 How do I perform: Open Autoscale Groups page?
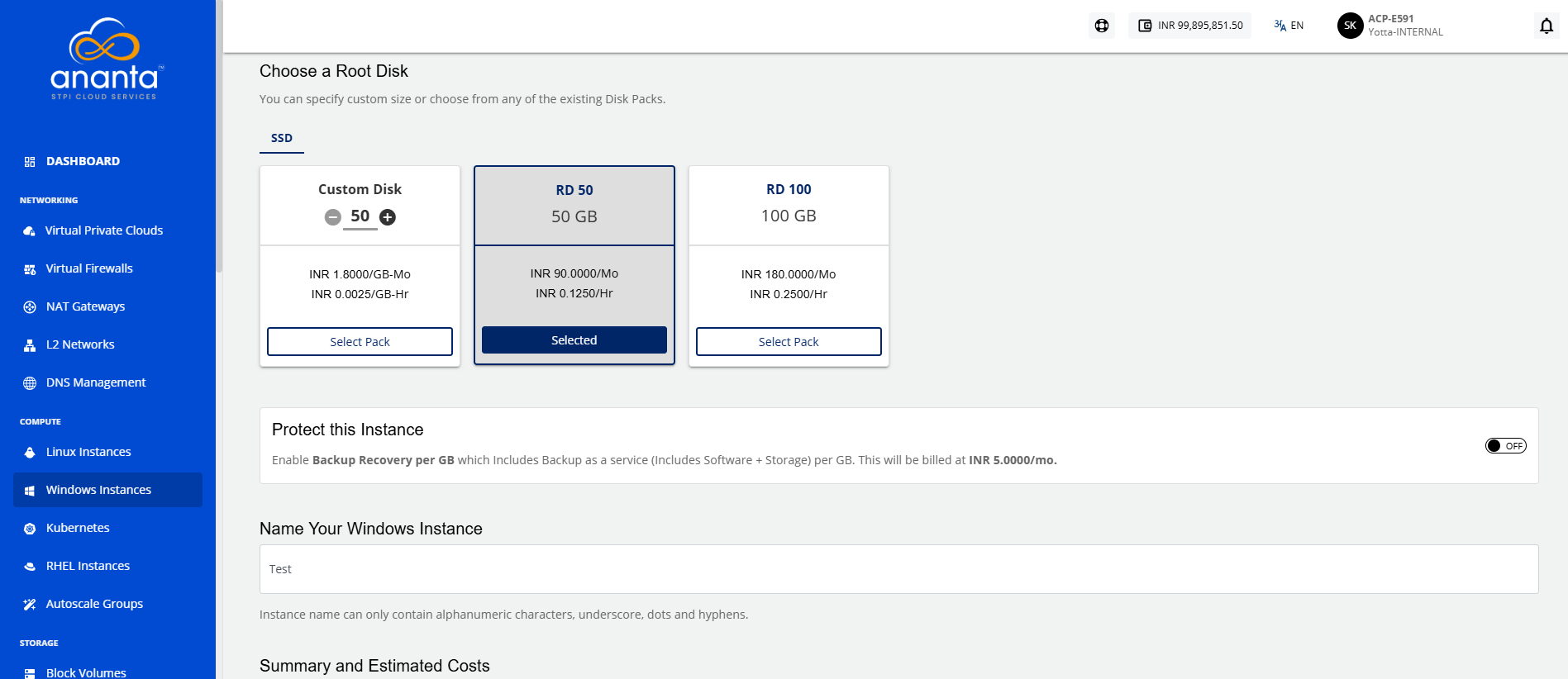[x=94, y=604]
